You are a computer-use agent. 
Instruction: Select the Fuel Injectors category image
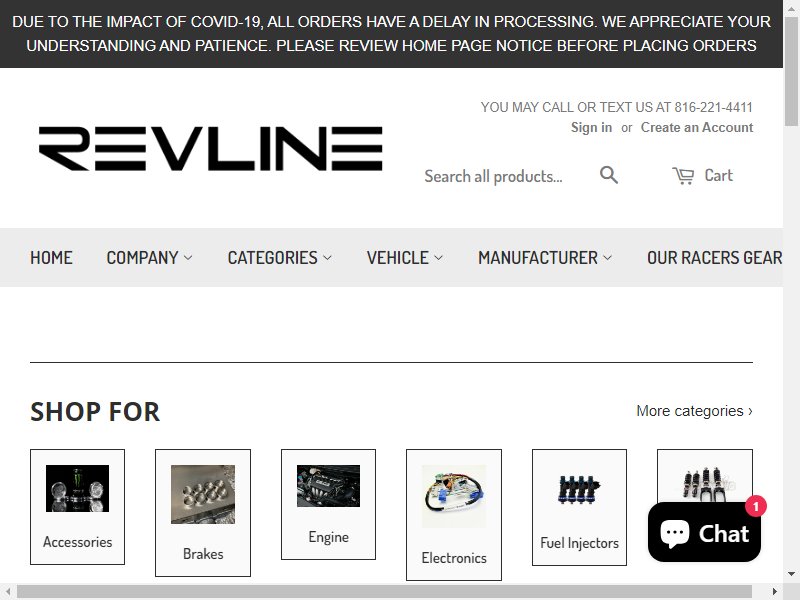(579, 490)
